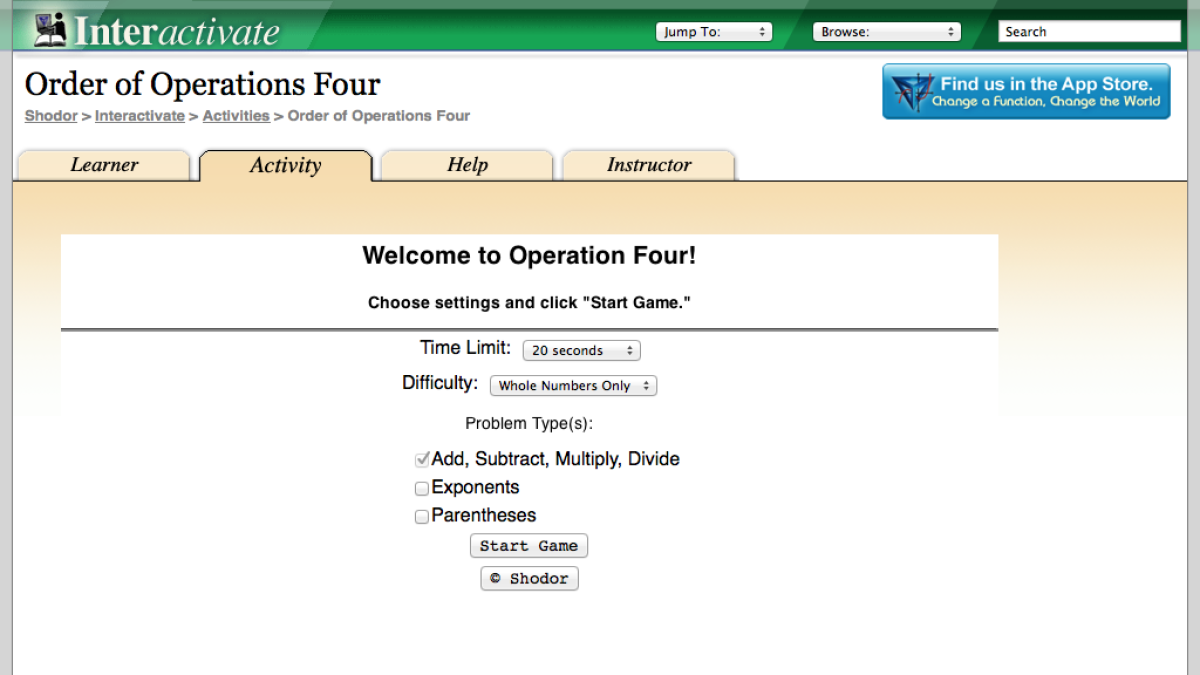Uncheck Add, Subtract, Multiply, Divide
1200x675 pixels.
(422, 459)
